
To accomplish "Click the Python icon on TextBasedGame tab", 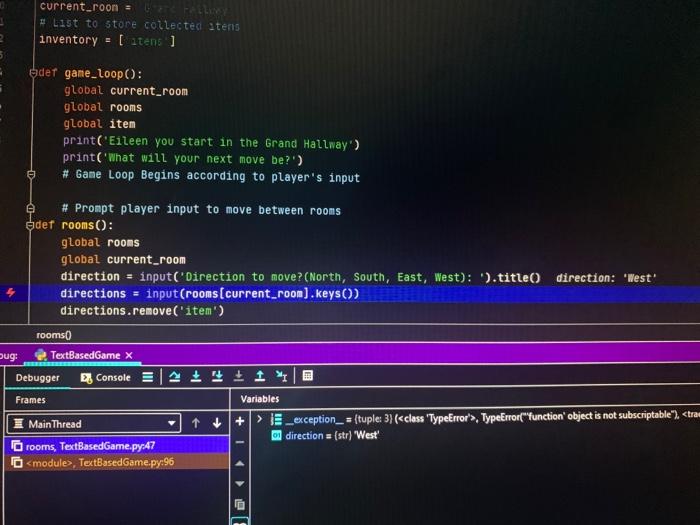I will click(41, 355).
